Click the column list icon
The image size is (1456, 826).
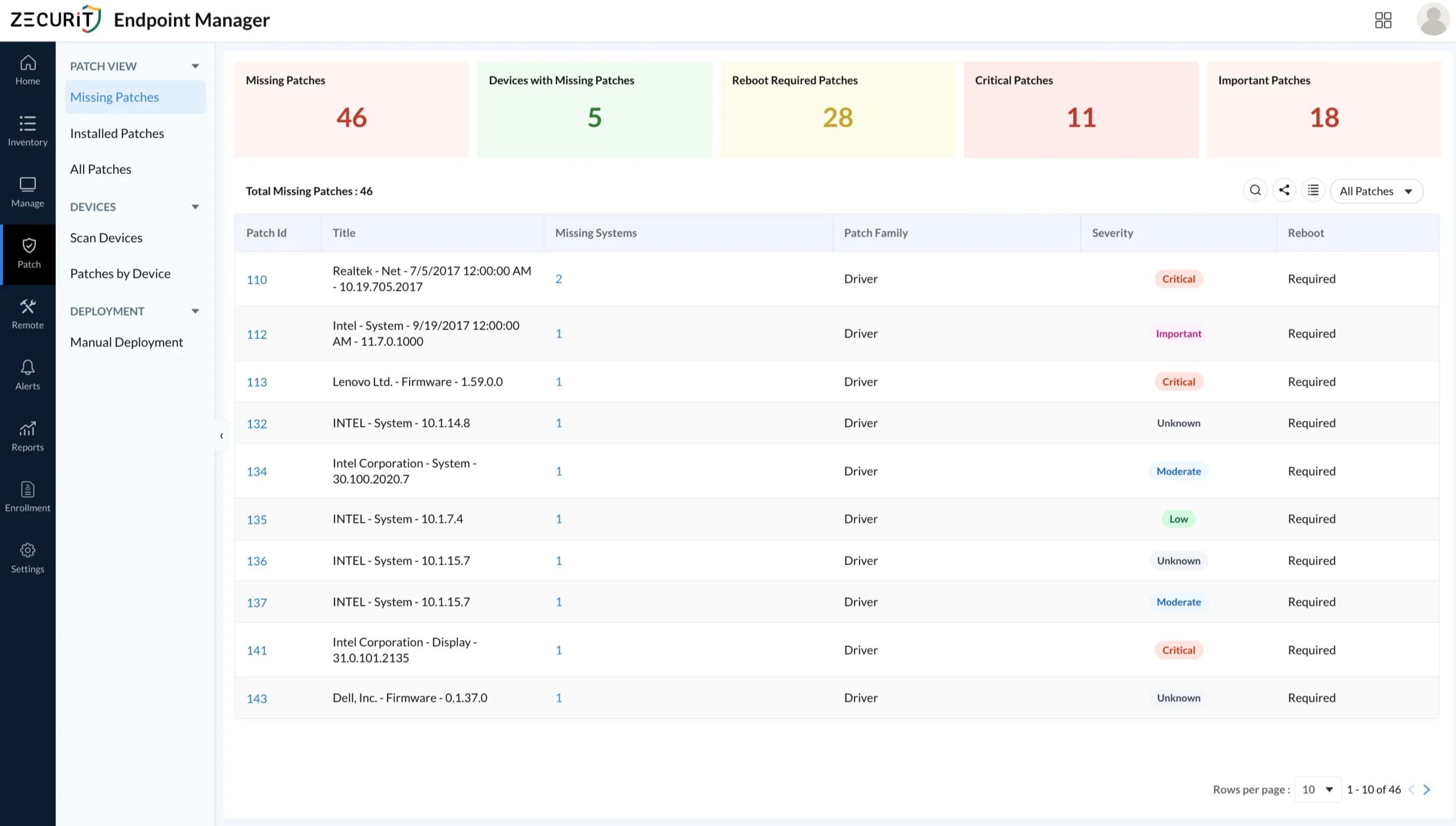pos(1313,190)
